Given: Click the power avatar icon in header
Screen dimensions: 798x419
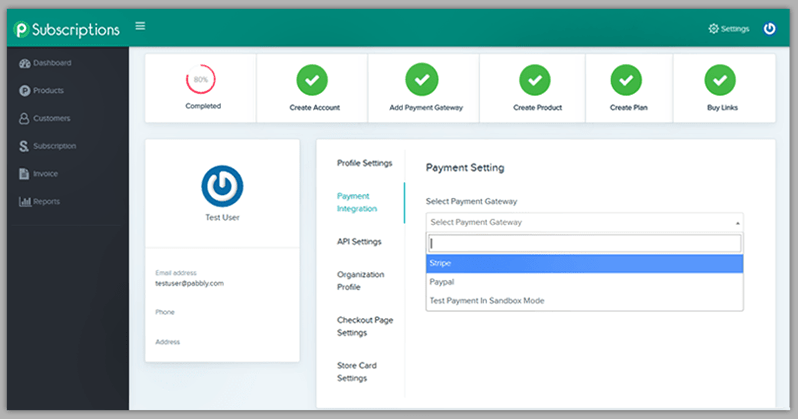Looking at the screenshot, I should (769, 28).
